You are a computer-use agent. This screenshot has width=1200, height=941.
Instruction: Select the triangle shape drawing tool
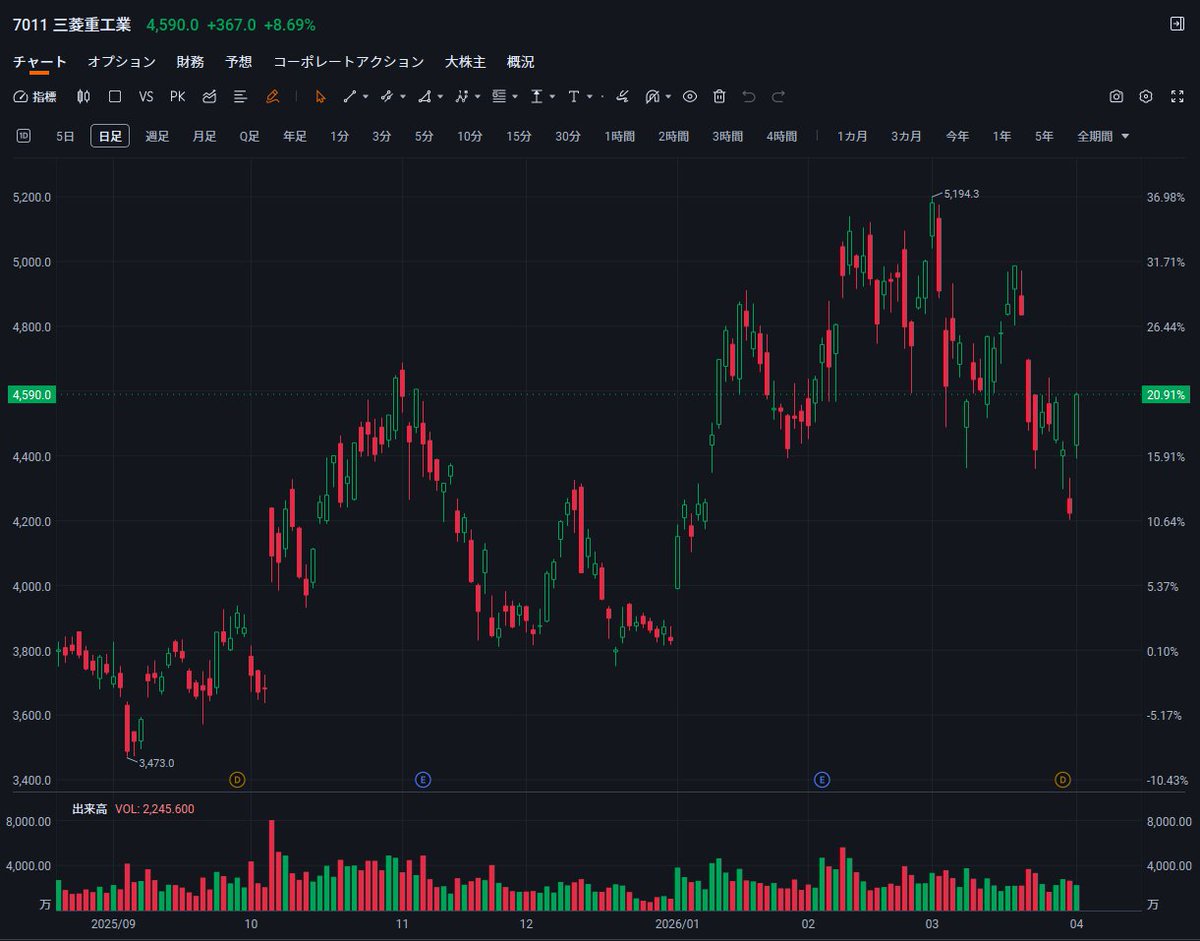[x=425, y=97]
